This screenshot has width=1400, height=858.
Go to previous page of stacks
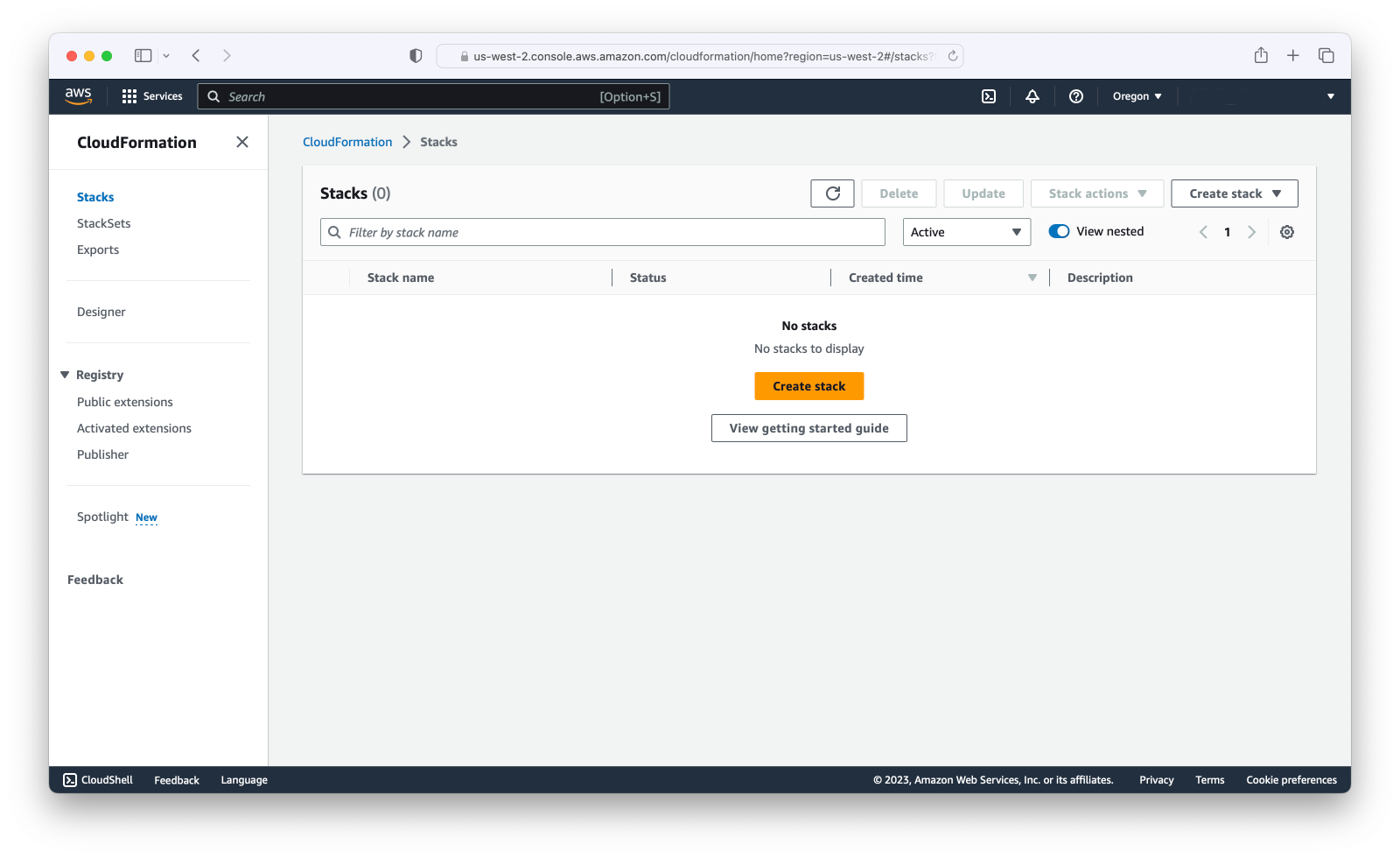point(1203,232)
